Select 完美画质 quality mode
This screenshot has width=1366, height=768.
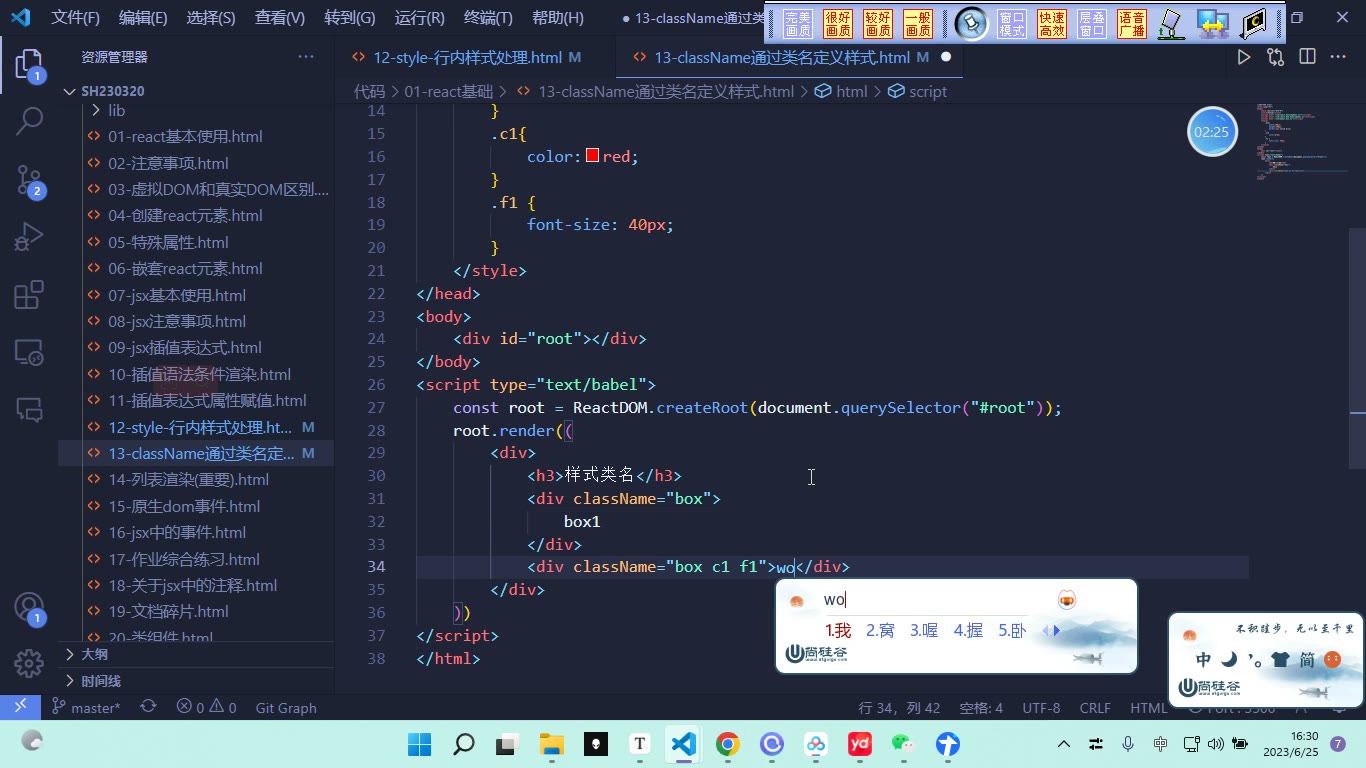798,23
